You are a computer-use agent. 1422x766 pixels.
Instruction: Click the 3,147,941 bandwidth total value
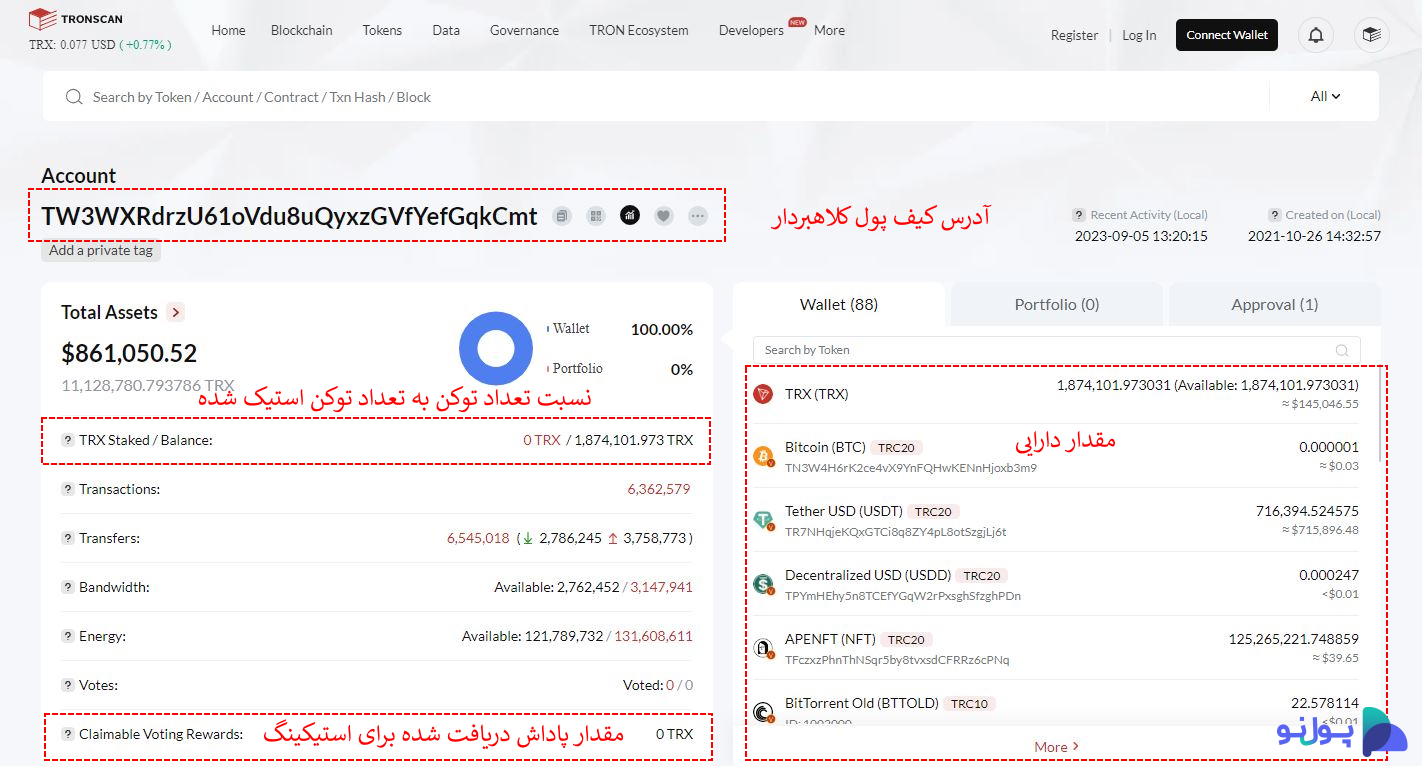click(661, 587)
